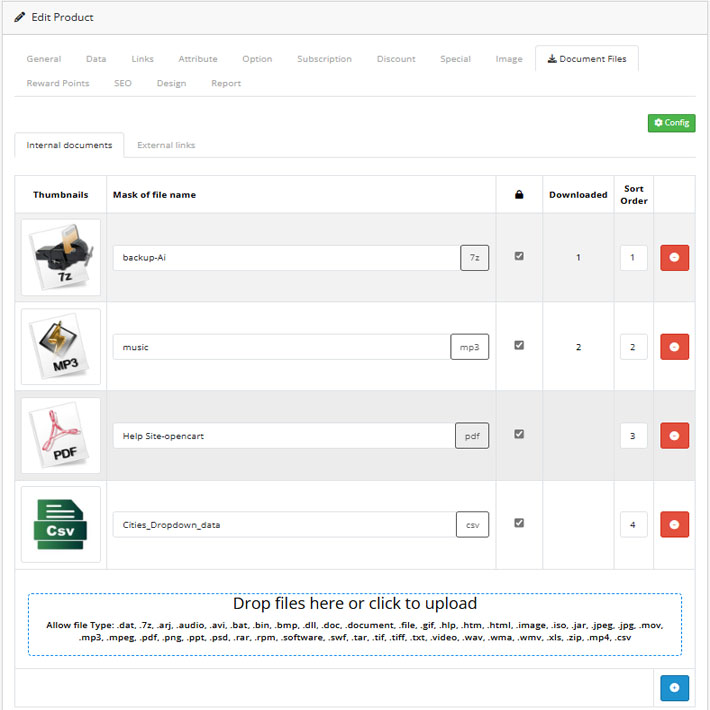Select the Internal documents sub-tab

click(x=69, y=145)
